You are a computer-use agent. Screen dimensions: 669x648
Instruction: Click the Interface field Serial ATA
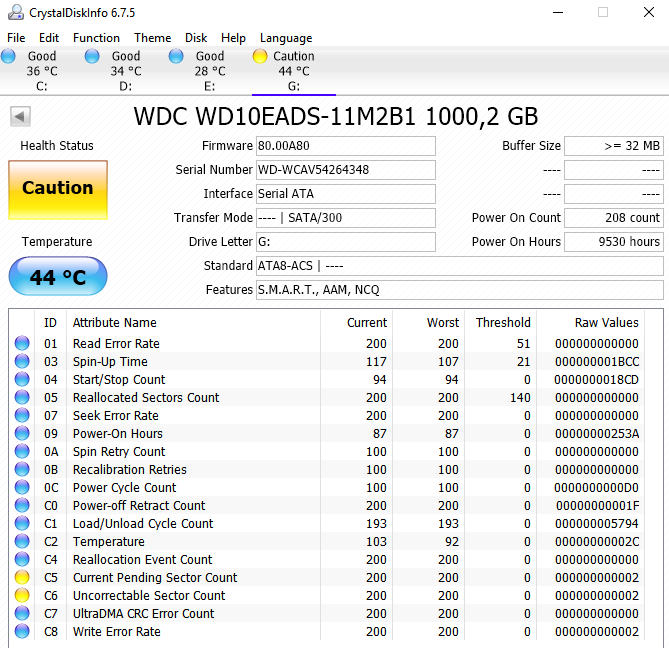pos(346,194)
